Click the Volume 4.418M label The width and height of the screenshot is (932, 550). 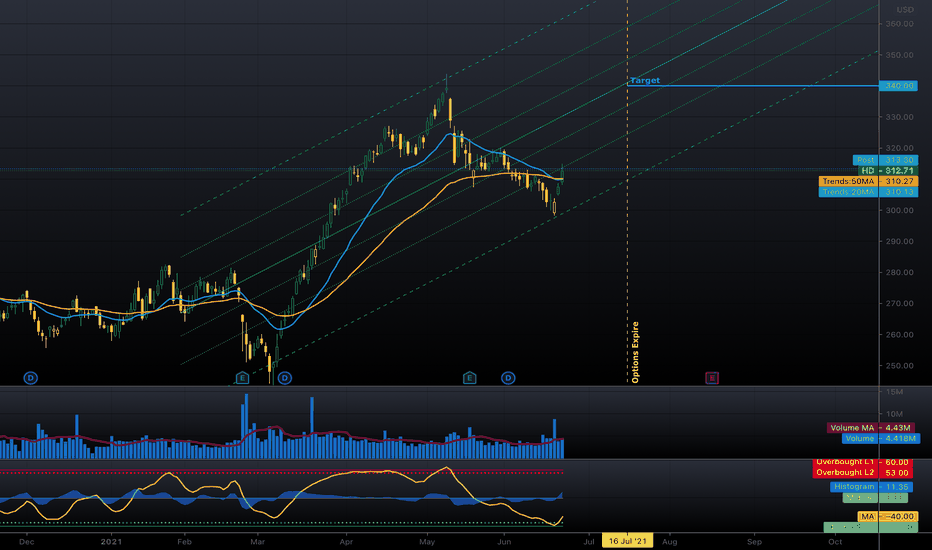pos(881,439)
